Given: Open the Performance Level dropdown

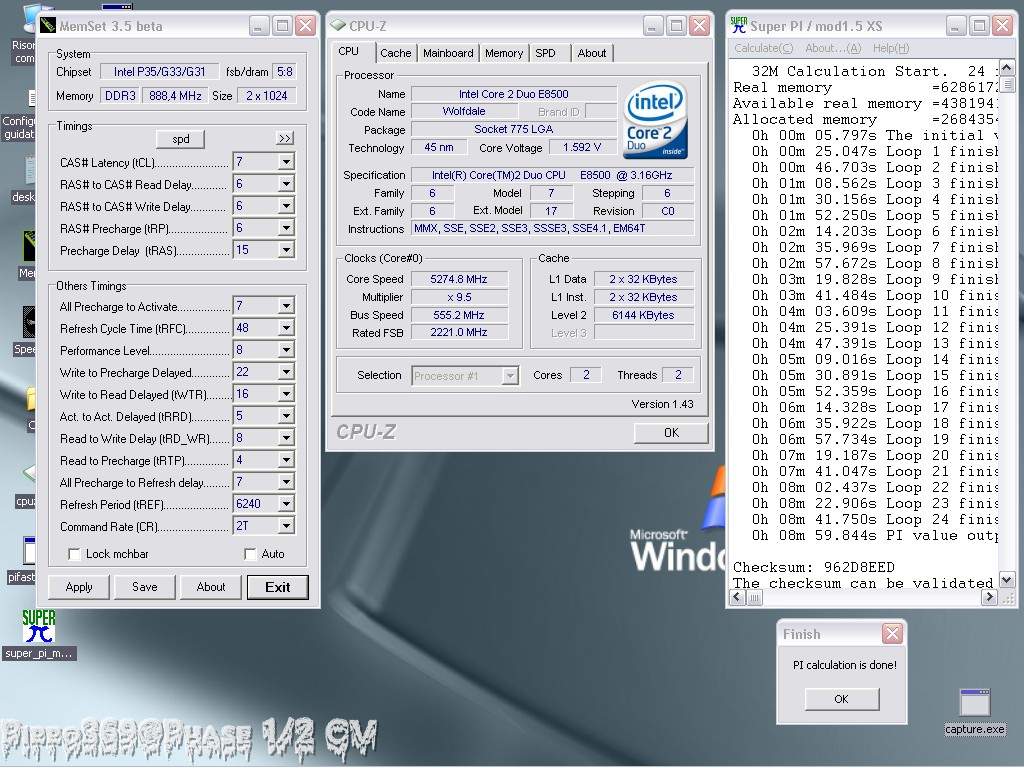Looking at the screenshot, I should pyautogui.click(x=286, y=350).
